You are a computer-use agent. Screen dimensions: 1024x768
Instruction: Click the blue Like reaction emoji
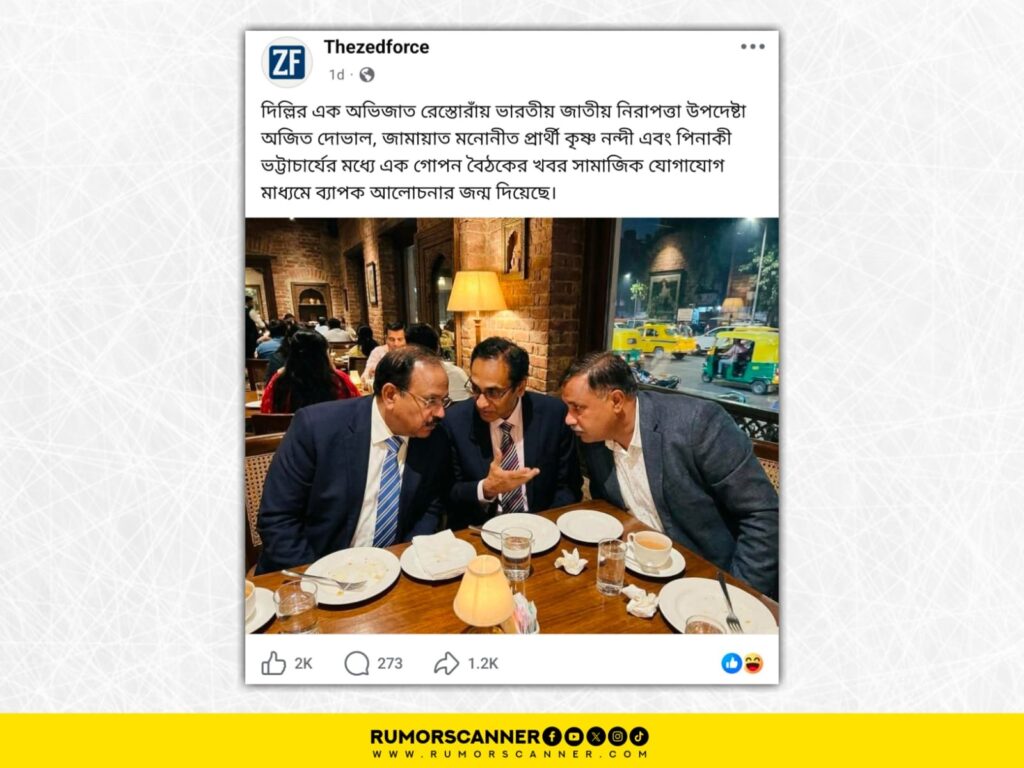[x=731, y=664]
